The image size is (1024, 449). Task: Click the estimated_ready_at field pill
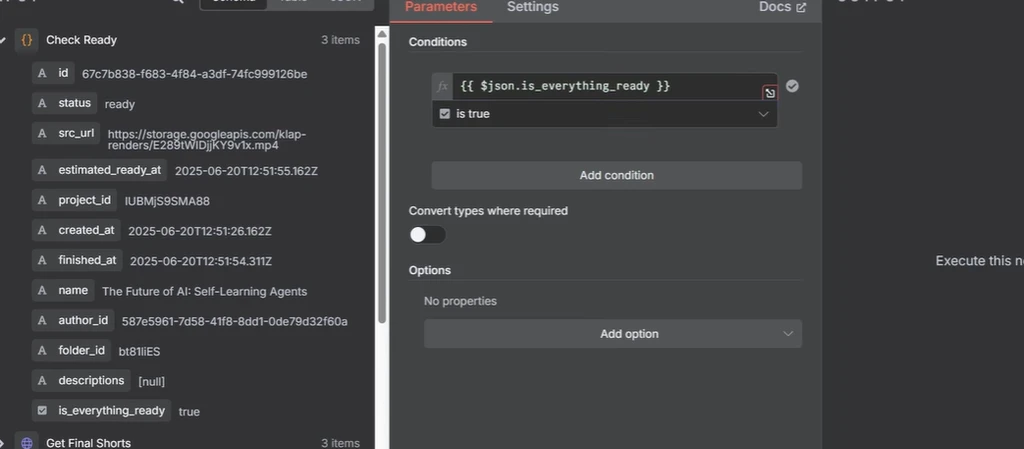99,170
